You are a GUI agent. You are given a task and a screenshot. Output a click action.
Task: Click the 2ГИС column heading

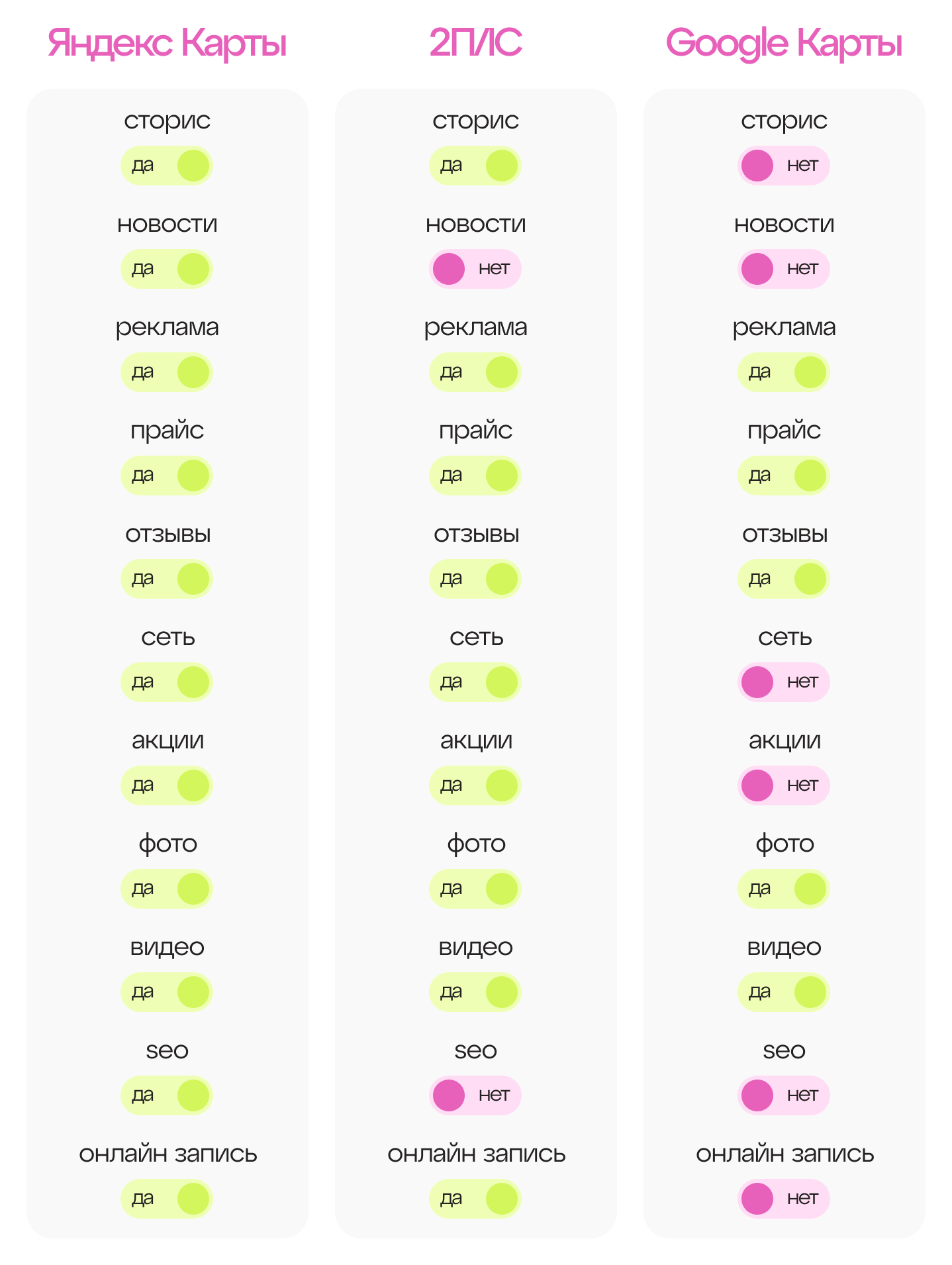(x=475, y=44)
